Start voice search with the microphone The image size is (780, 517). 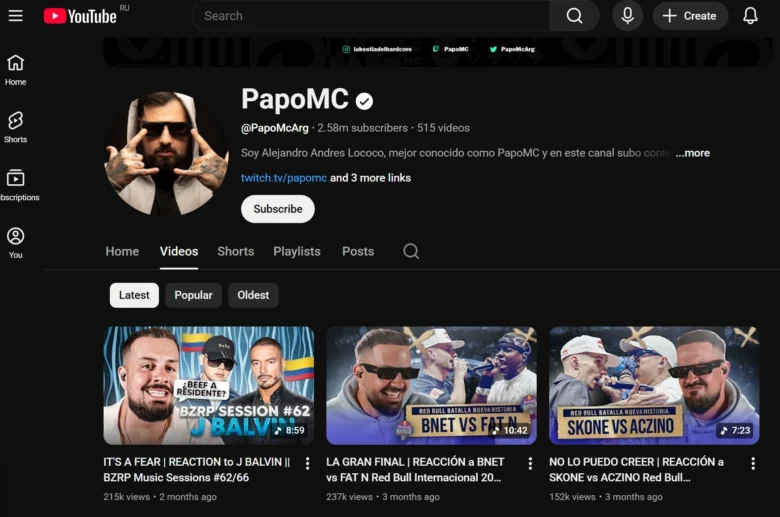627,16
